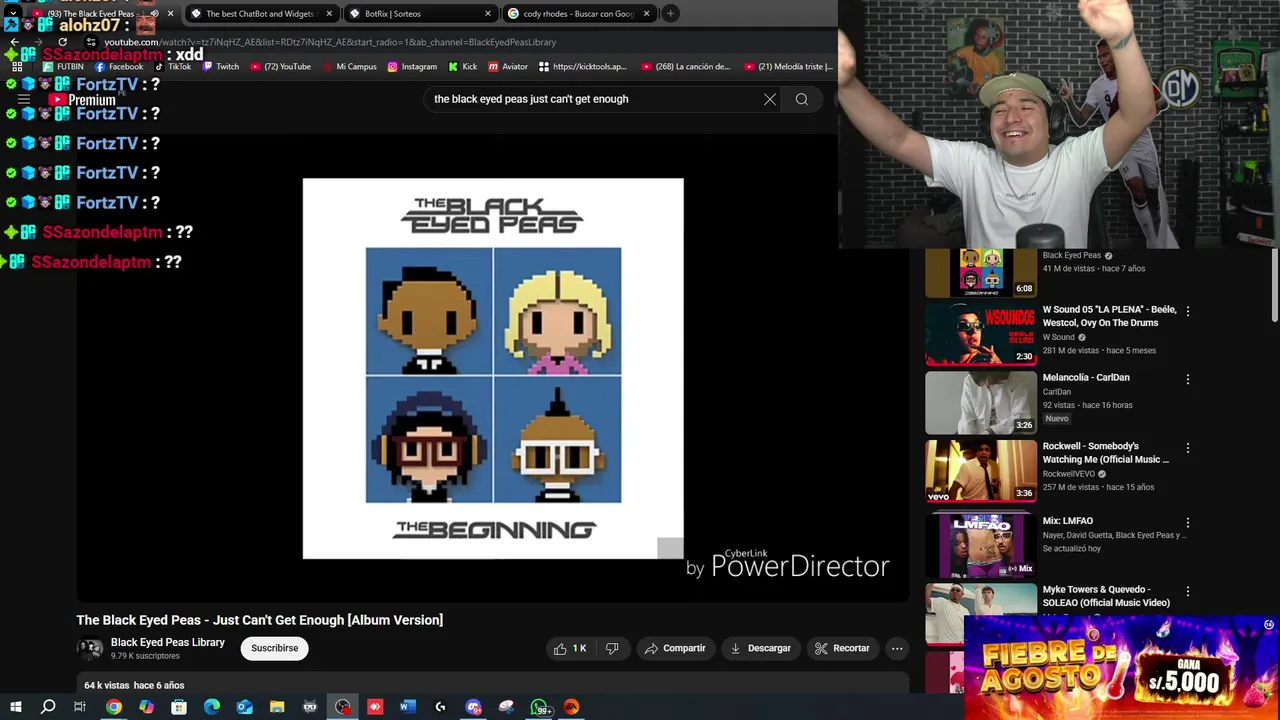The height and width of the screenshot is (720, 1280).
Task: Switch to The best ChatBot and Widgets tab
Action: pos(260,14)
